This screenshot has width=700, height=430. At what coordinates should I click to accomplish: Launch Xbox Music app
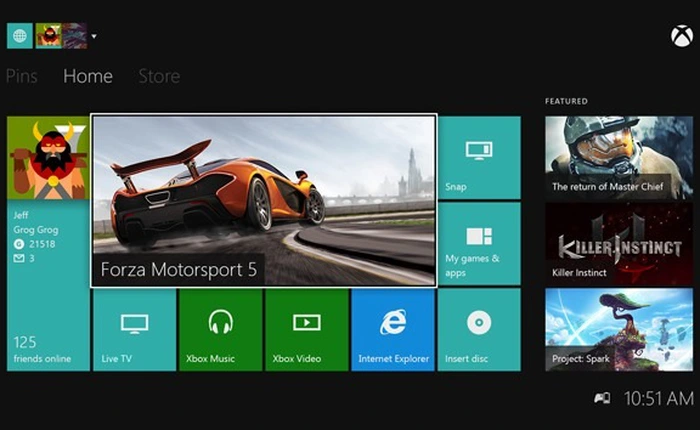click(221, 330)
